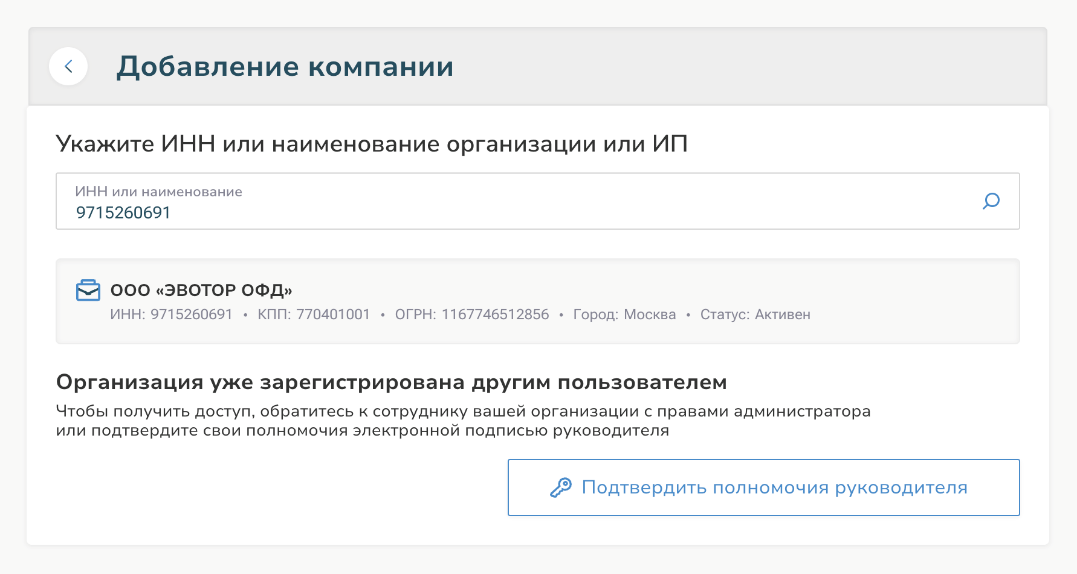Click the Город: Москва detail
The image size is (1077, 574).
click(624, 314)
